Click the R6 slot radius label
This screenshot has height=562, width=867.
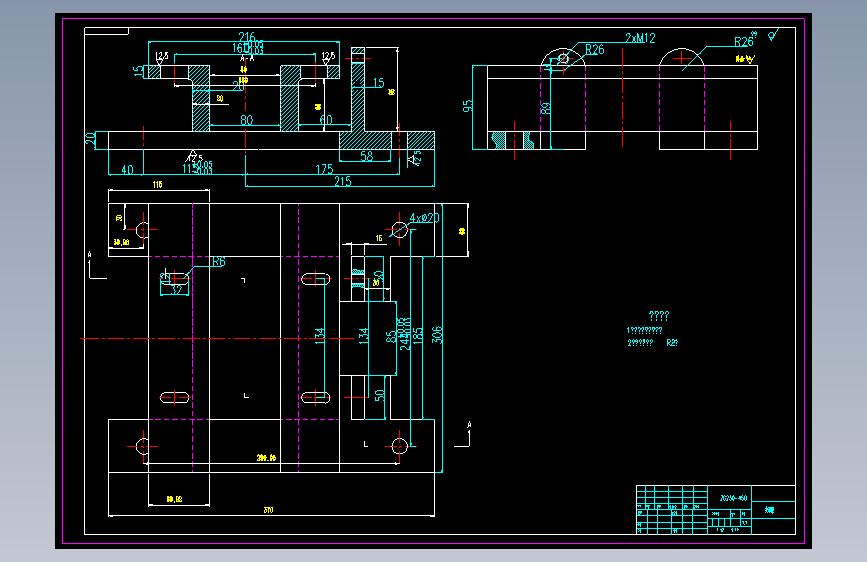coord(219,262)
